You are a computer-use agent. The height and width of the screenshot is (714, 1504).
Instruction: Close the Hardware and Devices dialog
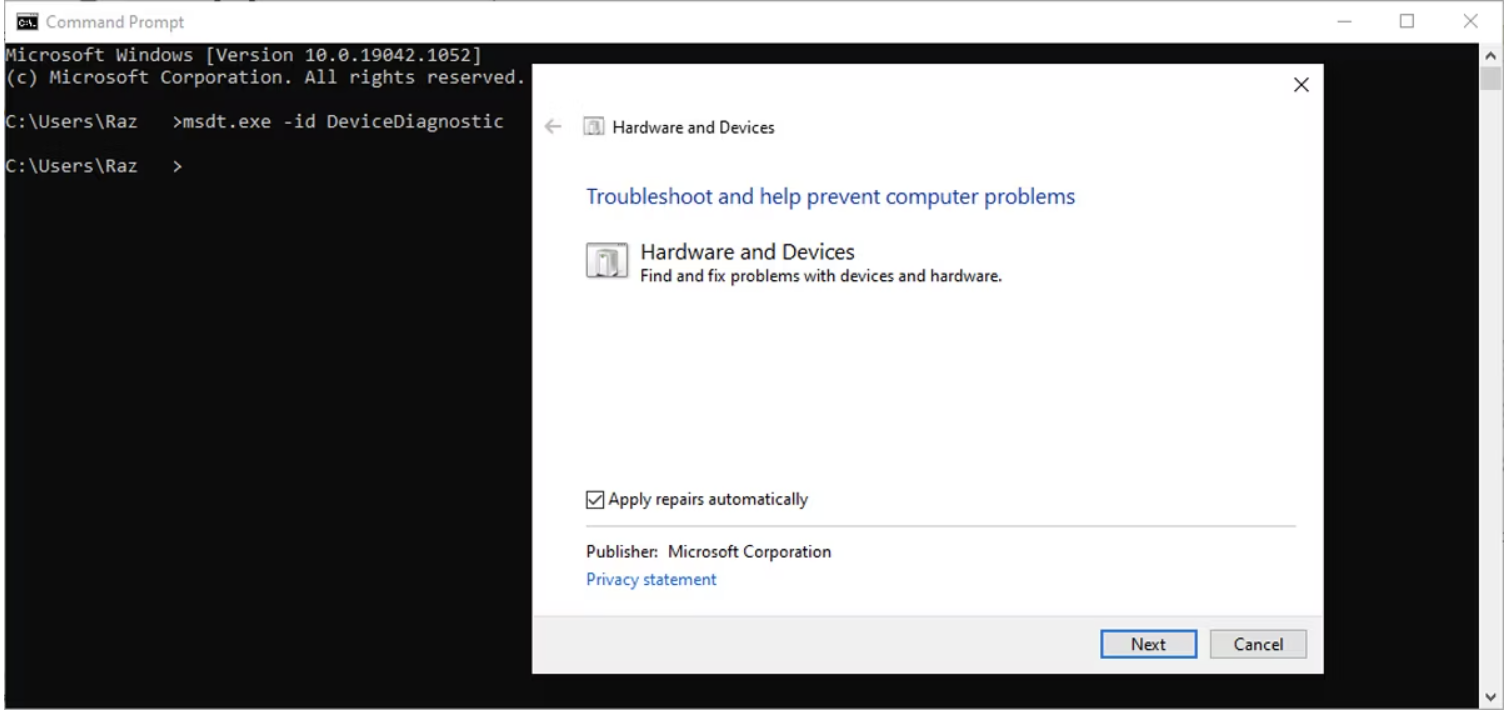coord(1301,85)
